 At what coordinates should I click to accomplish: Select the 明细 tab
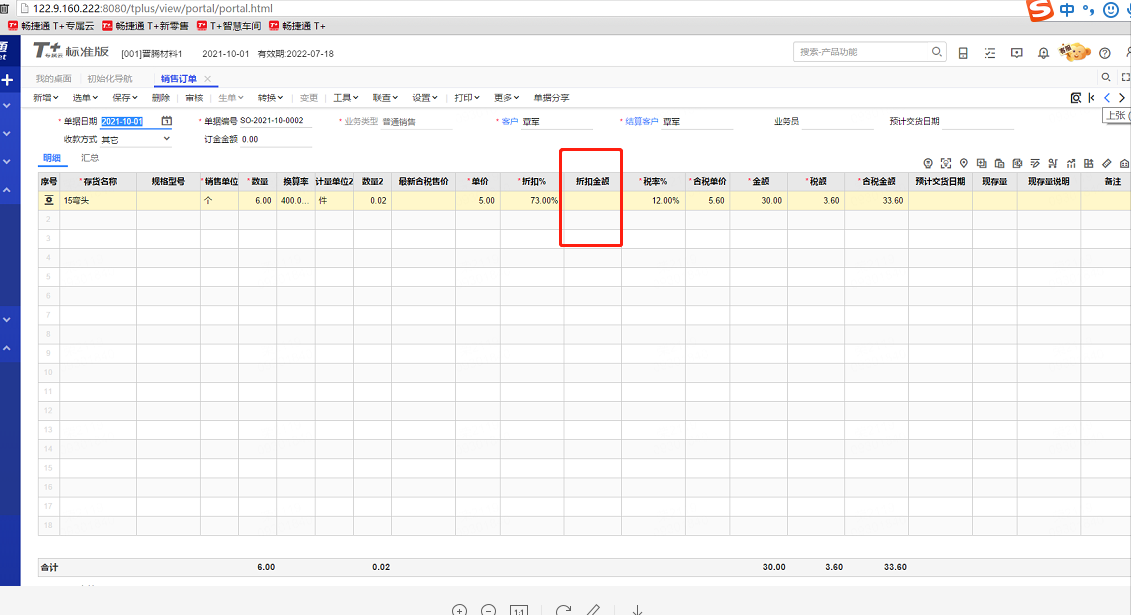pyautogui.click(x=52, y=158)
